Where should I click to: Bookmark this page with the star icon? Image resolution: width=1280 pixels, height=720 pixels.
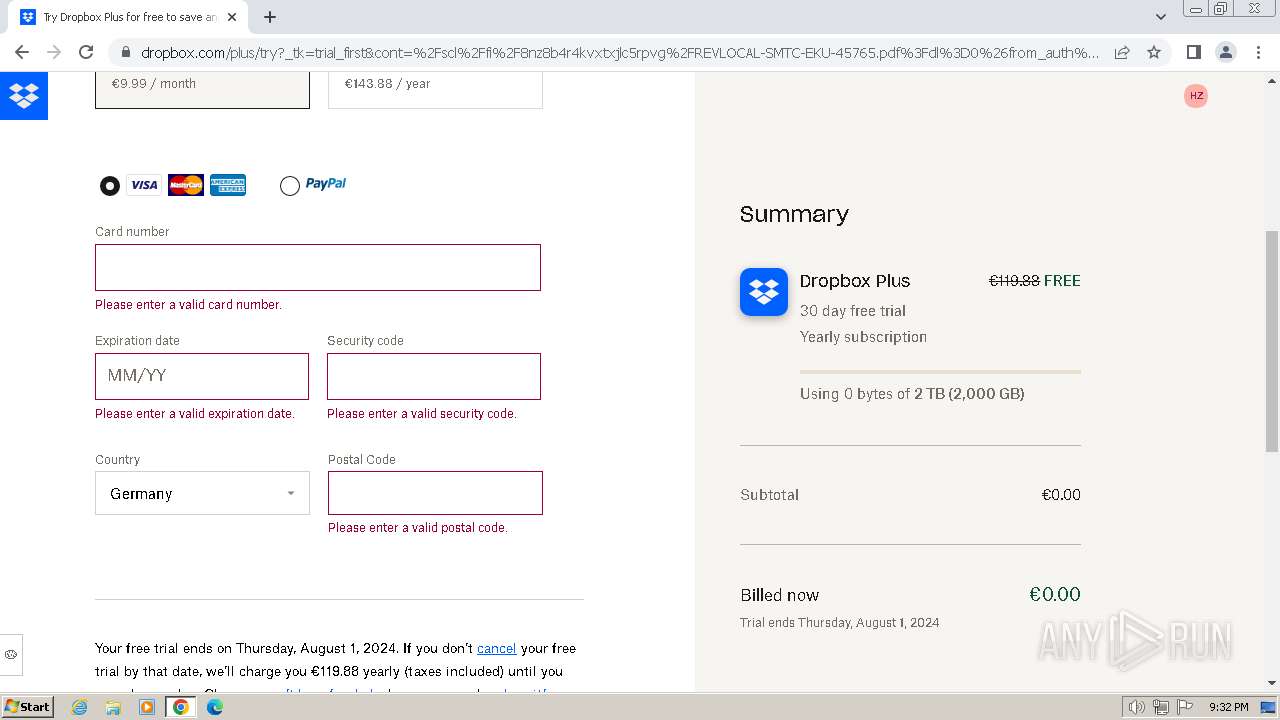pos(1154,52)
